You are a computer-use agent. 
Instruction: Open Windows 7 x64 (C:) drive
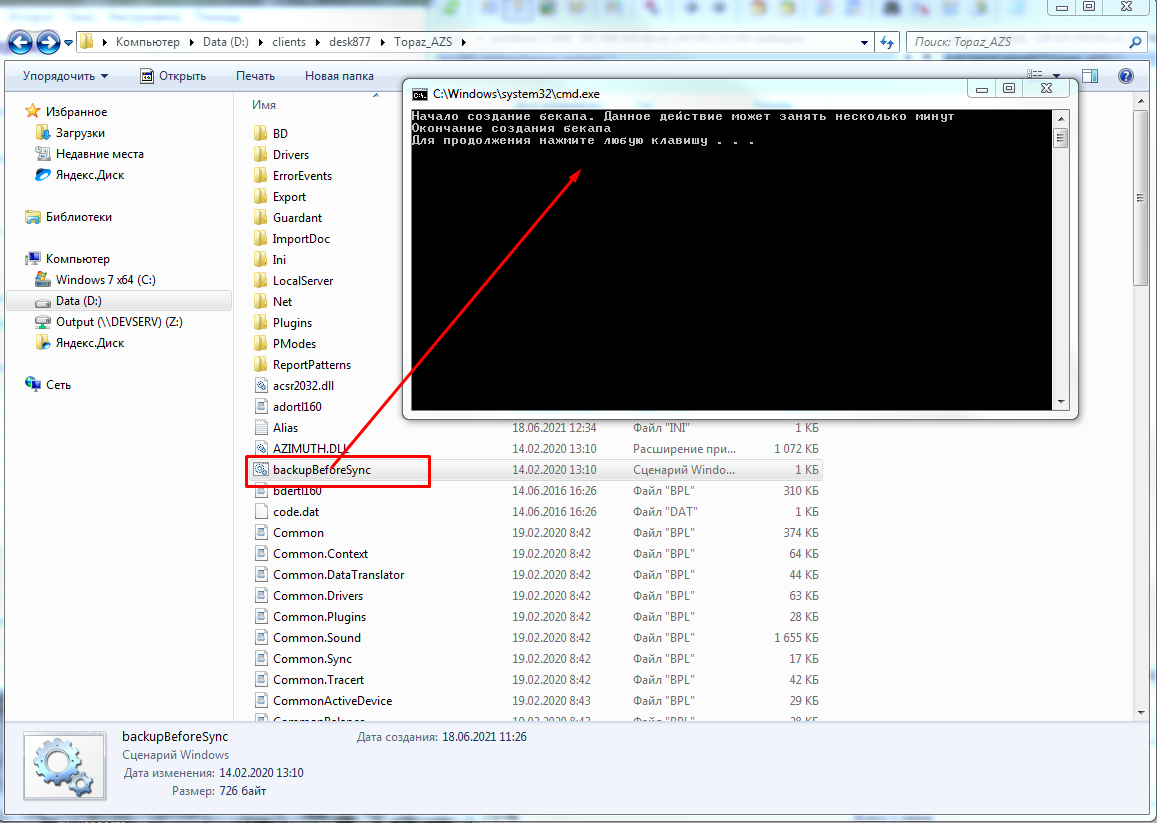coord(106,280)
